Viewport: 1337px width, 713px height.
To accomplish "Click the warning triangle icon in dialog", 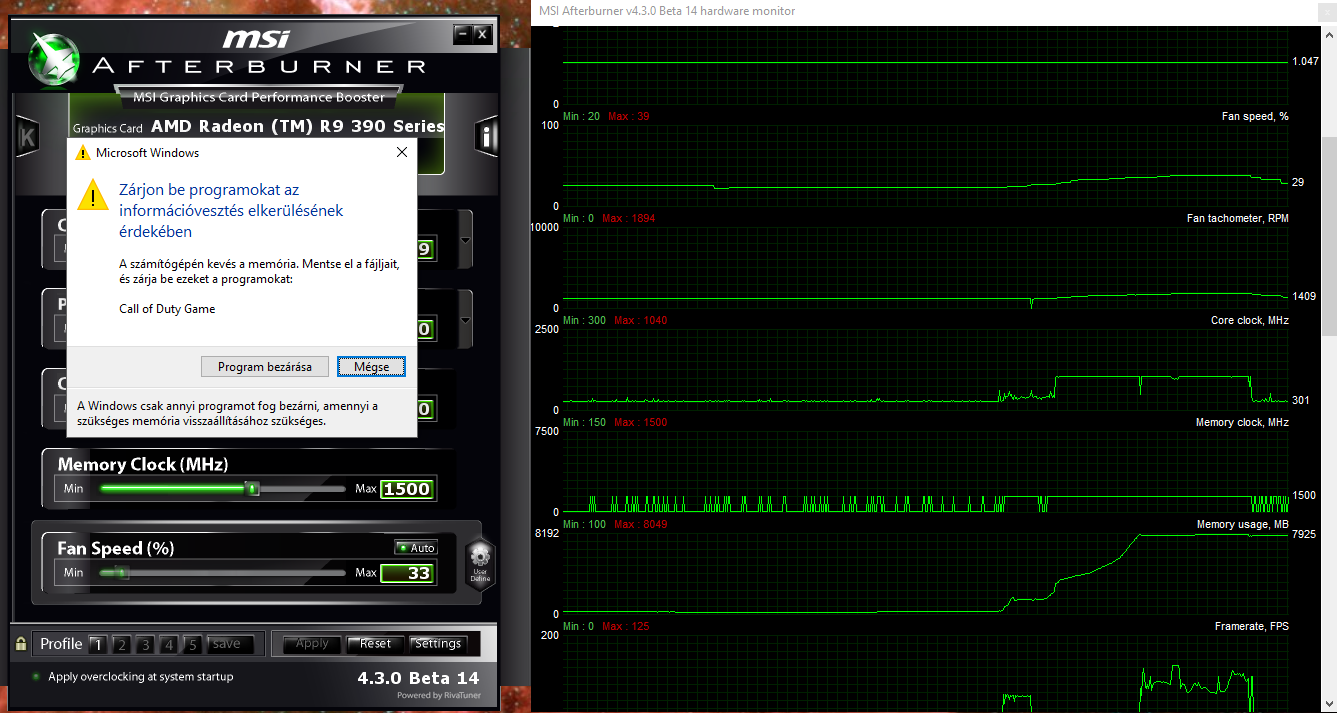I will click(x=93, y=194).
